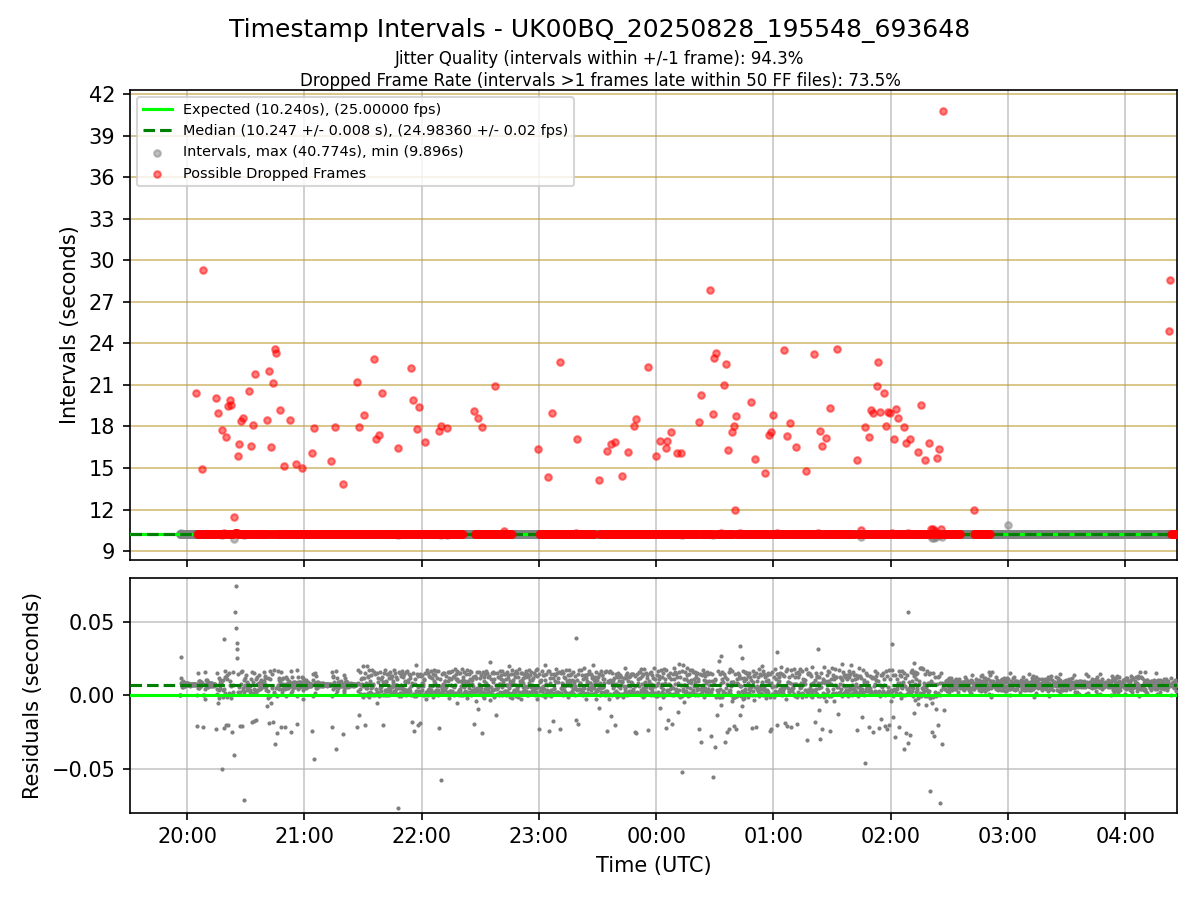Click the "Time (UTC)" x-axis label
Screen dimensions: 1200x900
653,865
